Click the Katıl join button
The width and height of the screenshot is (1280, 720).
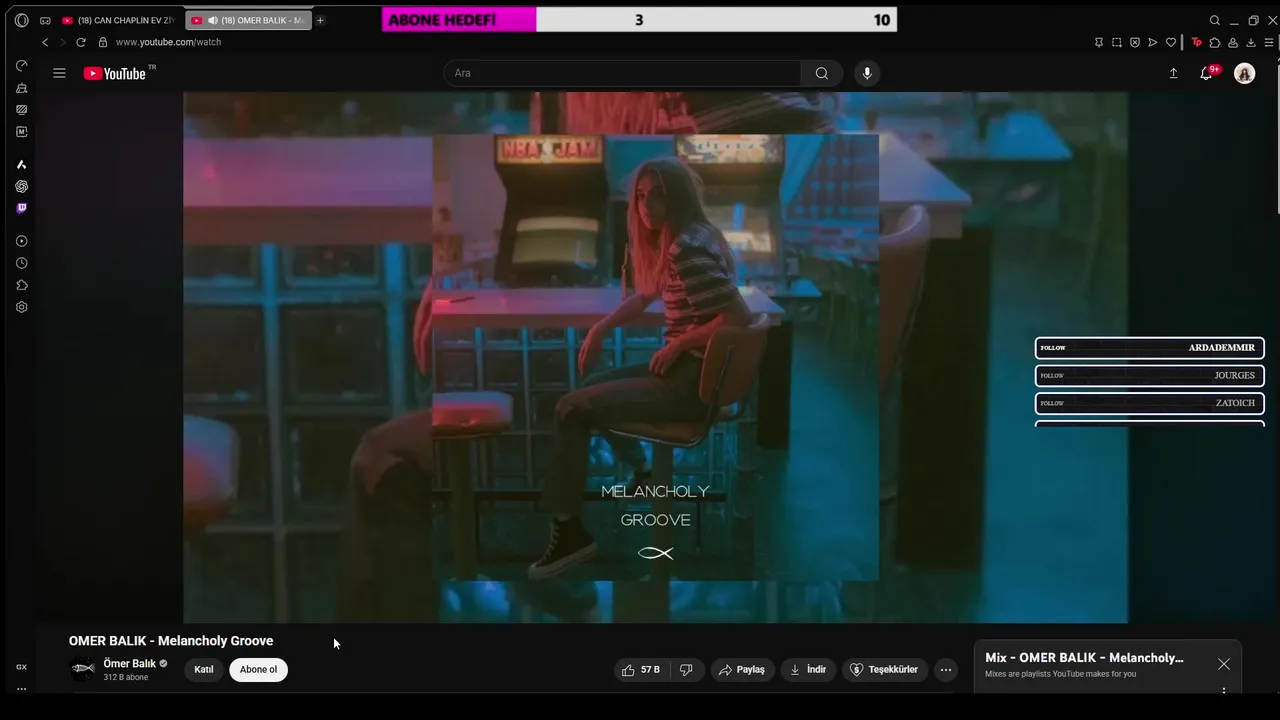pos(204,670)
